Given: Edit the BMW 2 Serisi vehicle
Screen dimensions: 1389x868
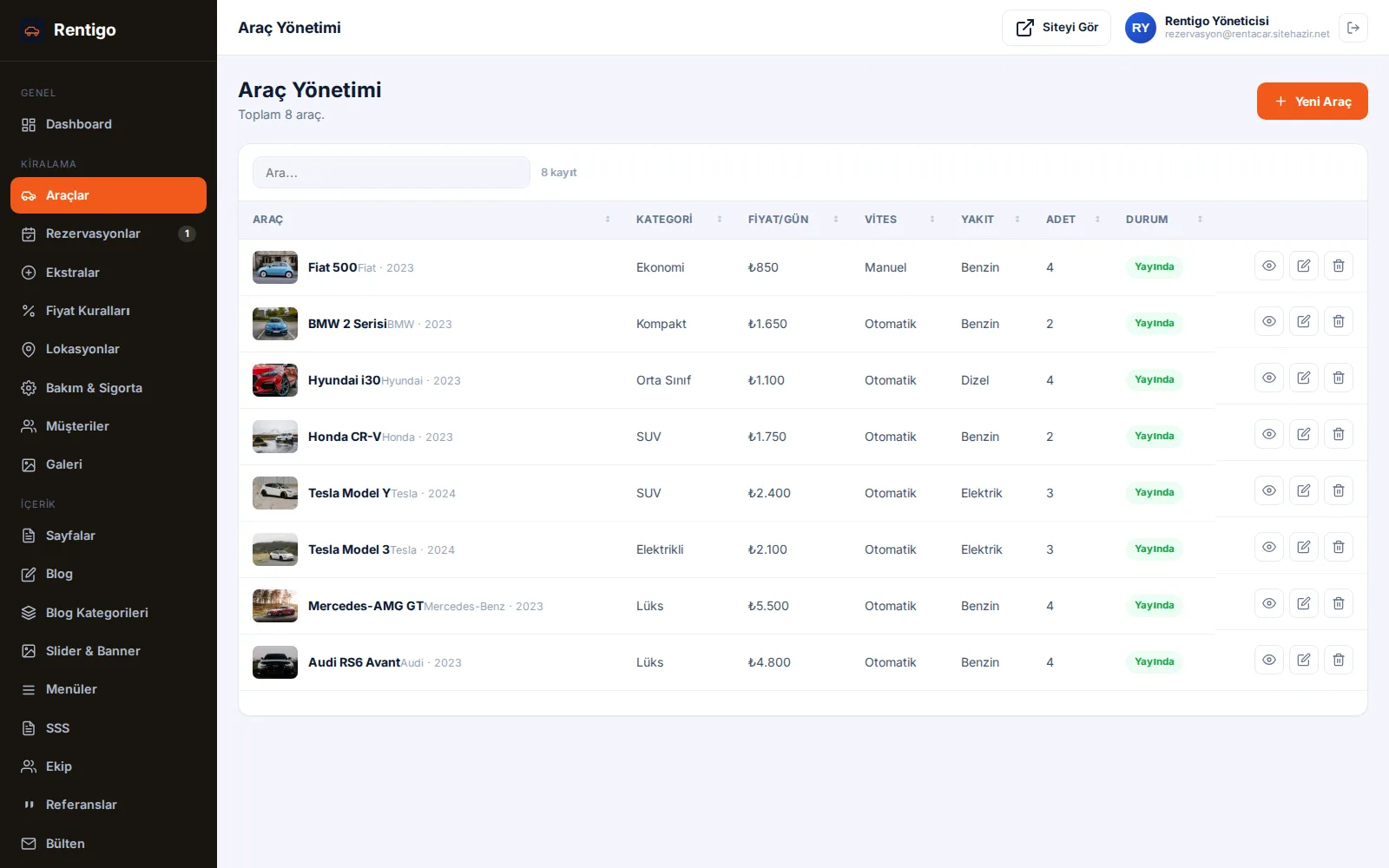Looking at the screenshot, I should tap(1304, 322).
